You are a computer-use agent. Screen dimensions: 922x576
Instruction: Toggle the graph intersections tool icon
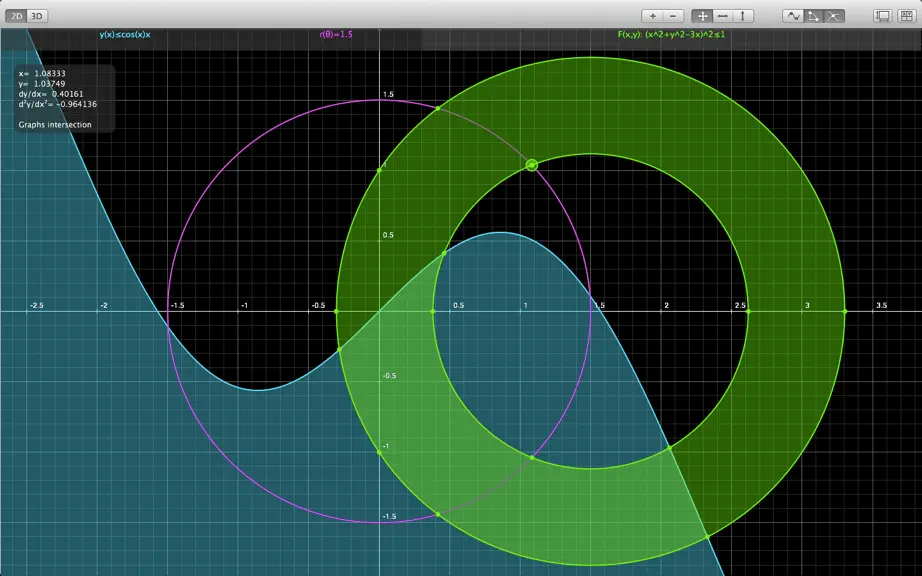pos(834,16)
